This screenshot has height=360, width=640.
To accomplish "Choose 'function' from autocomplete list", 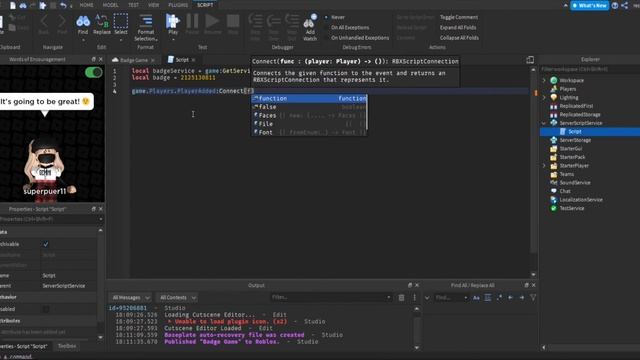I will (309, 98).
